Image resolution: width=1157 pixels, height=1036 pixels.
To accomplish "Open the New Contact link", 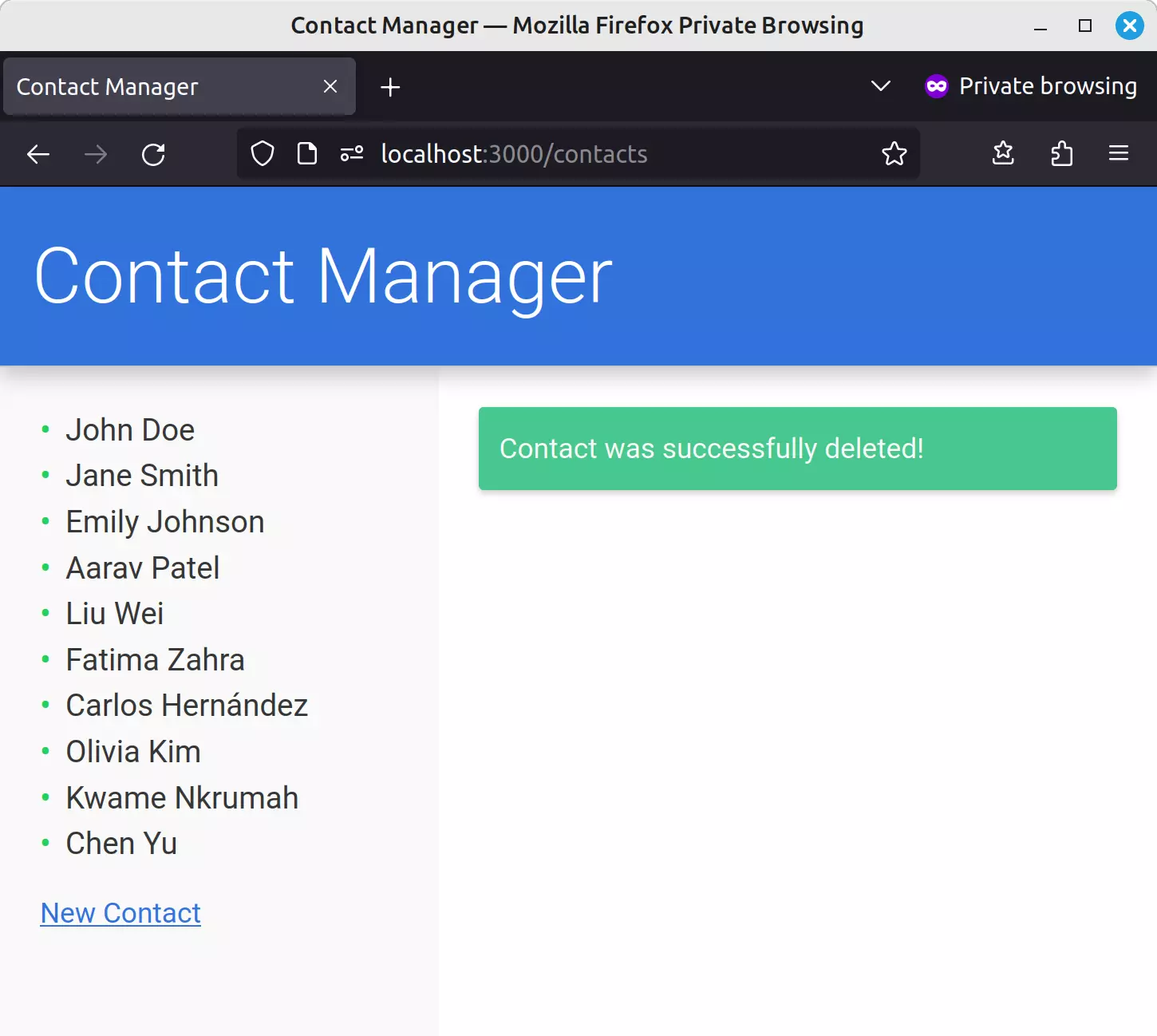I will [x=120, y=912].
